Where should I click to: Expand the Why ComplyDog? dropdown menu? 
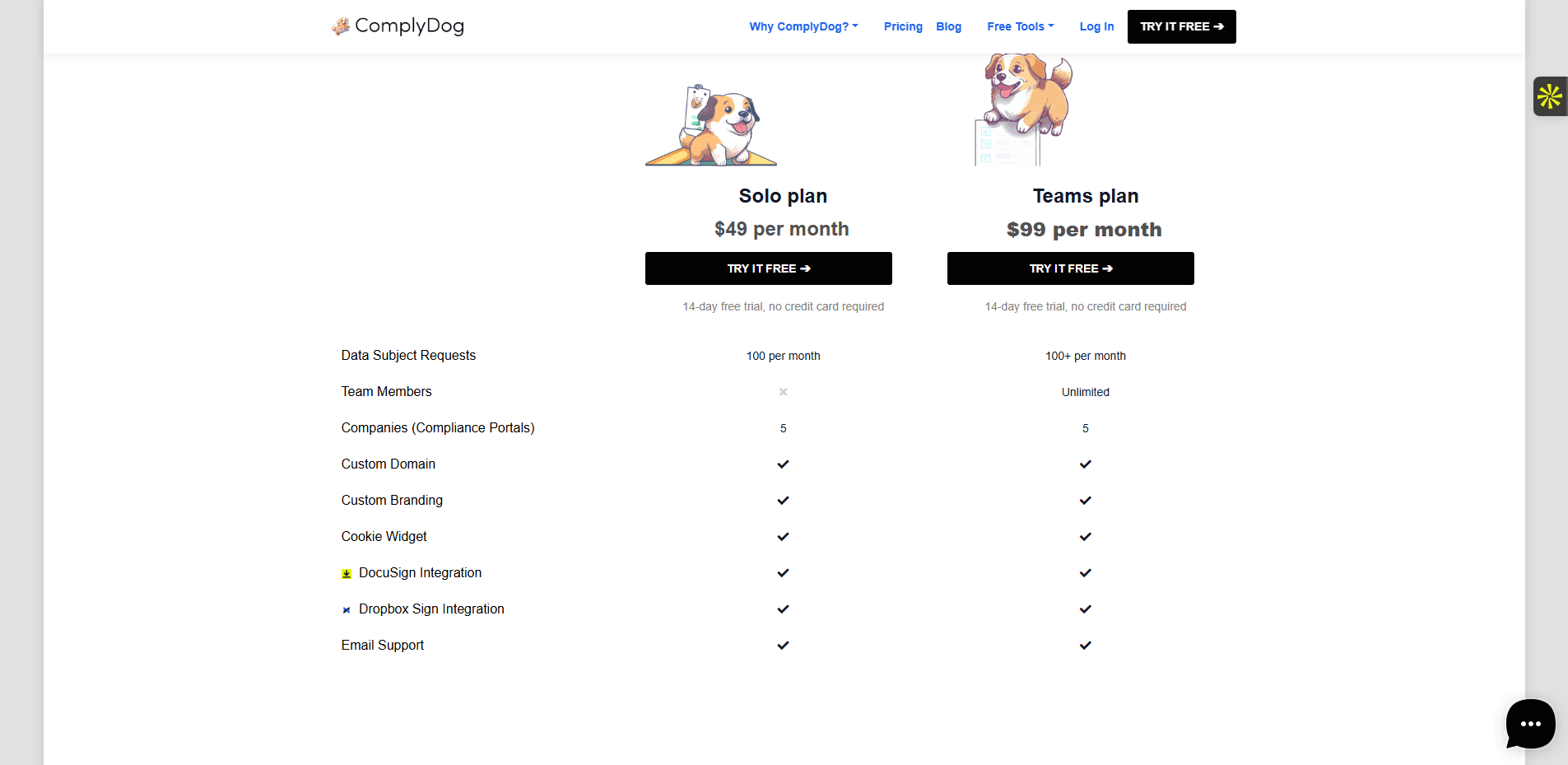803,26
